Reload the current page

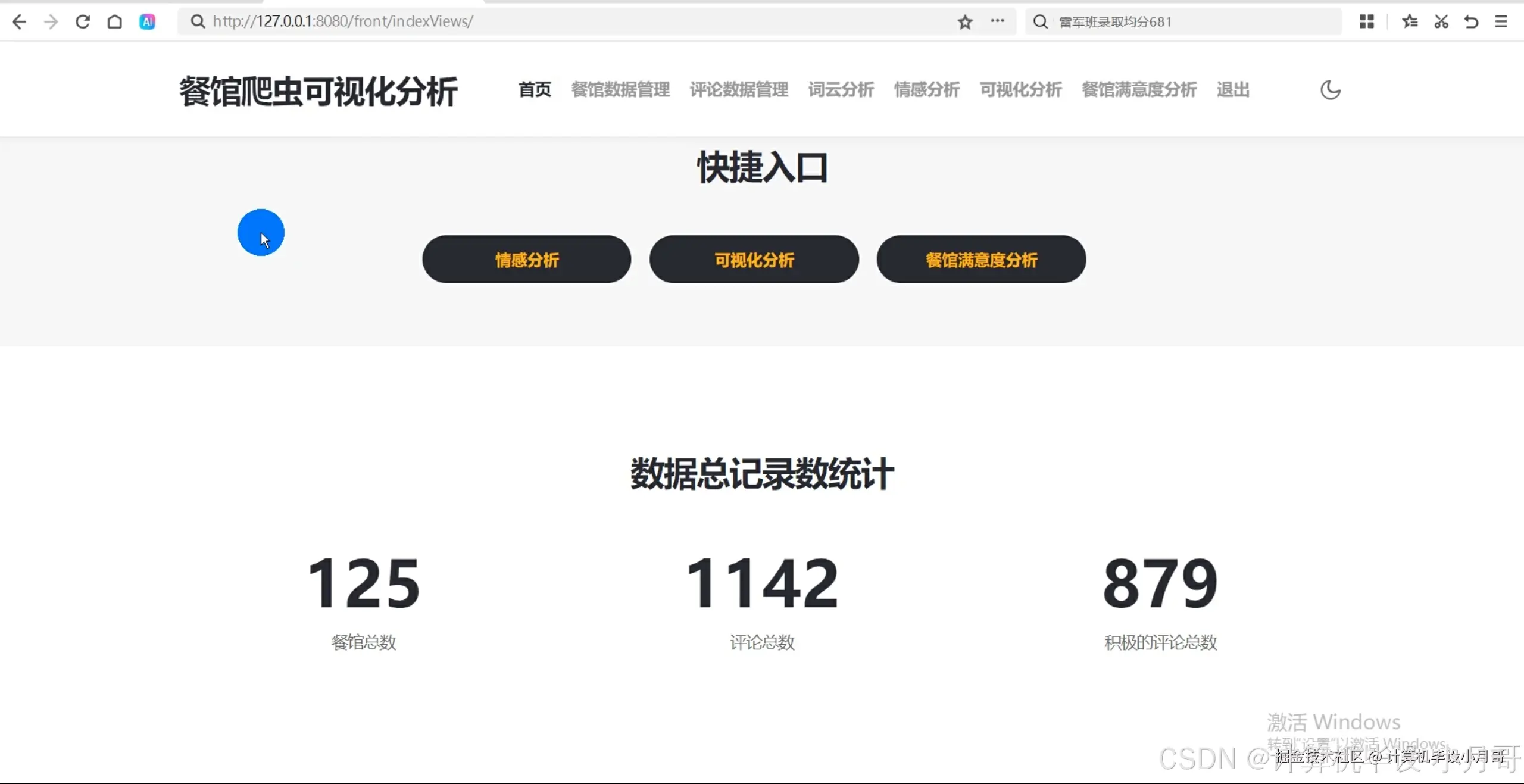(x=83, y=21)
